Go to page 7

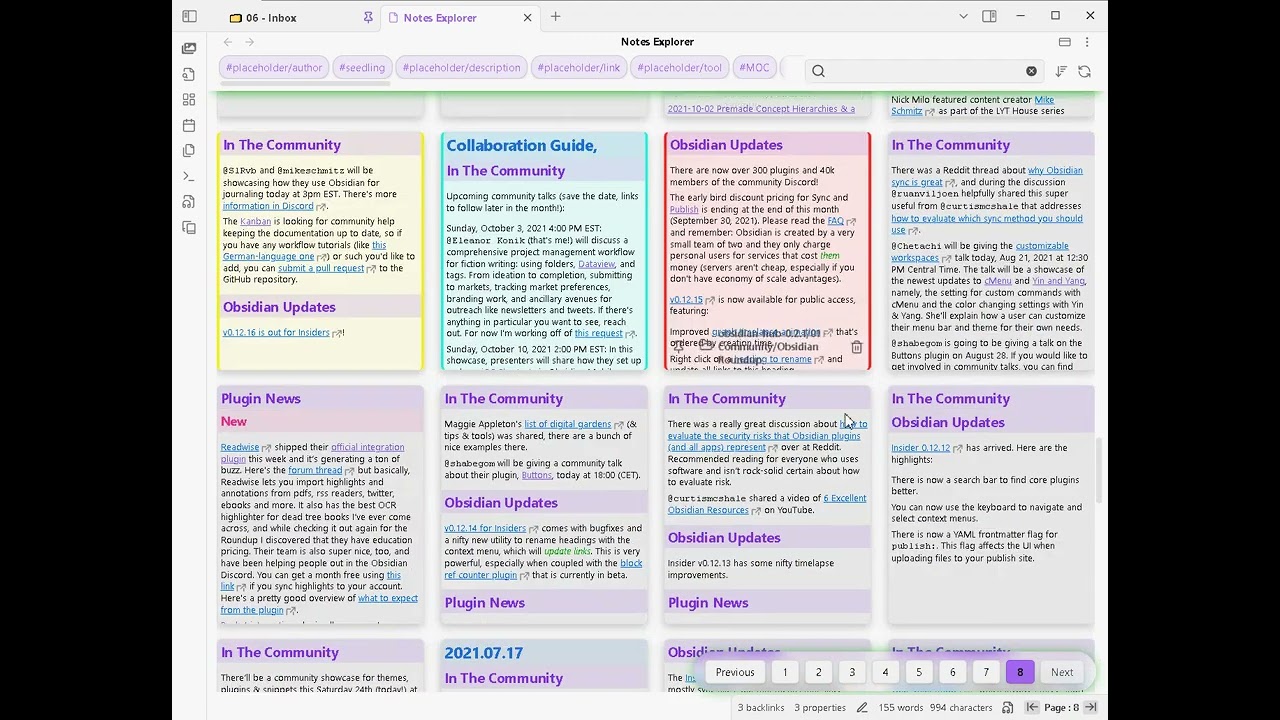[x=986, y=672]
